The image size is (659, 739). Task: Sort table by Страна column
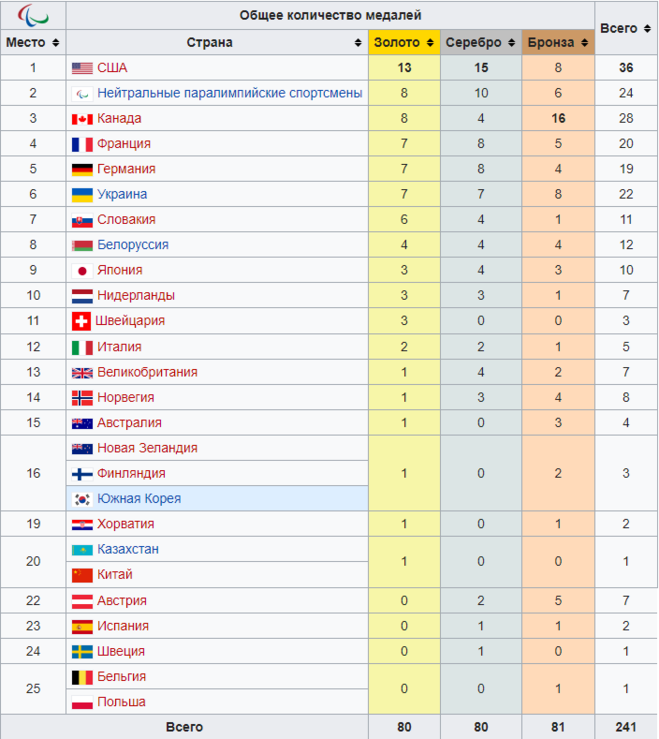click(358, 43)
